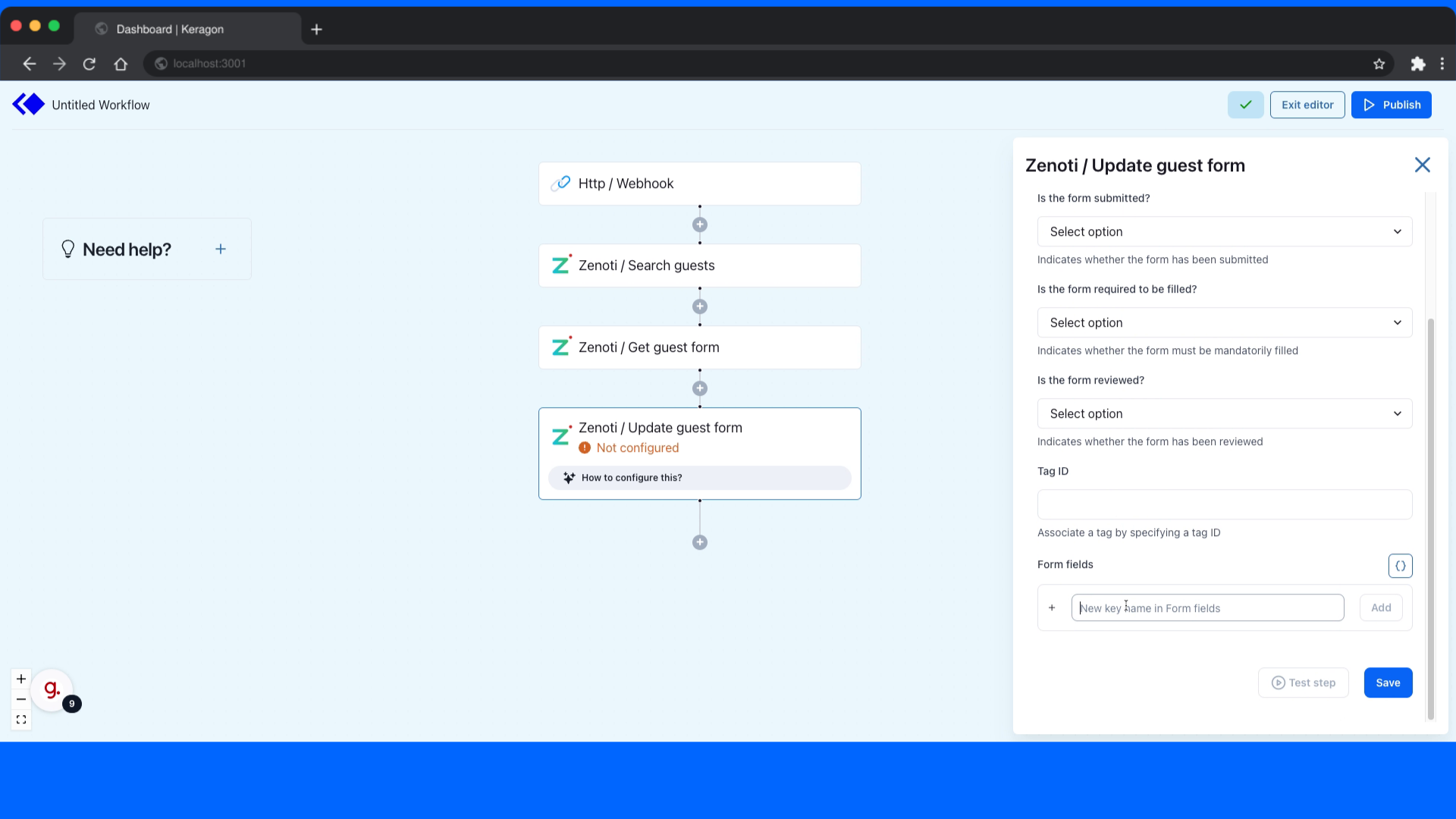Go back in browser history

[29, 64]
